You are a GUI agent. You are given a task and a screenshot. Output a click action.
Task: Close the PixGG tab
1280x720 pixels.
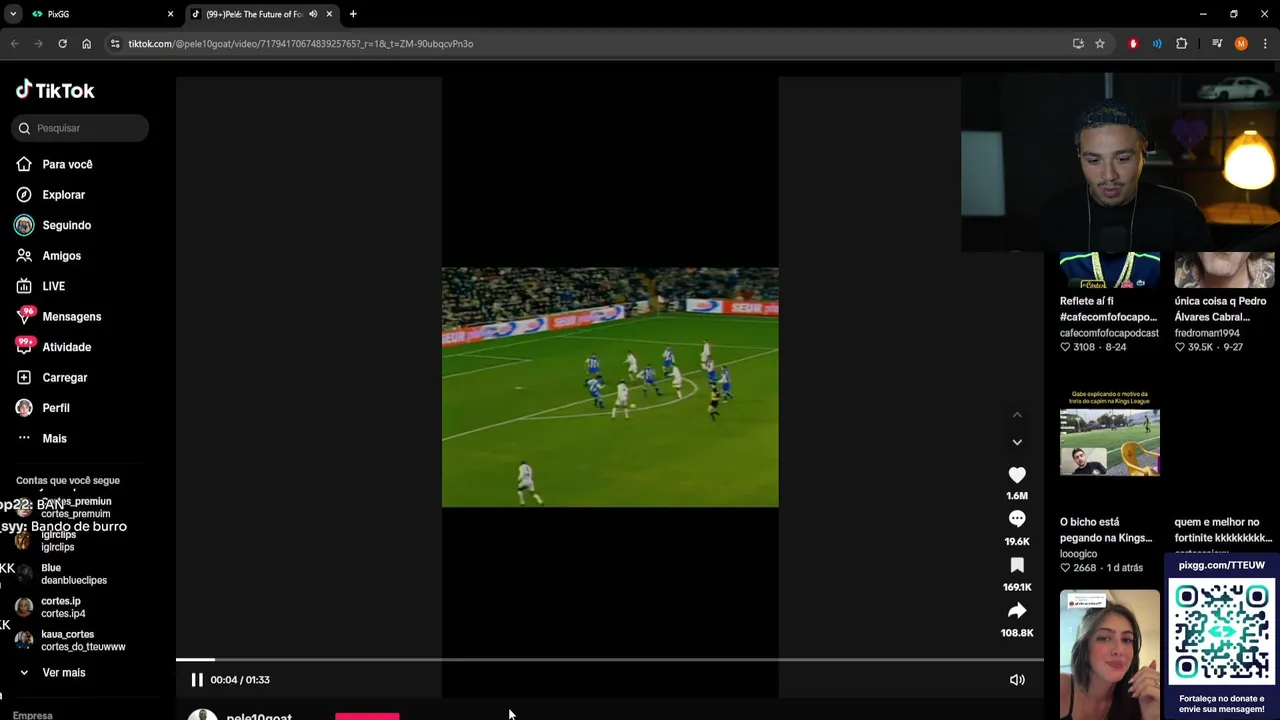click(x=170, y=14)
